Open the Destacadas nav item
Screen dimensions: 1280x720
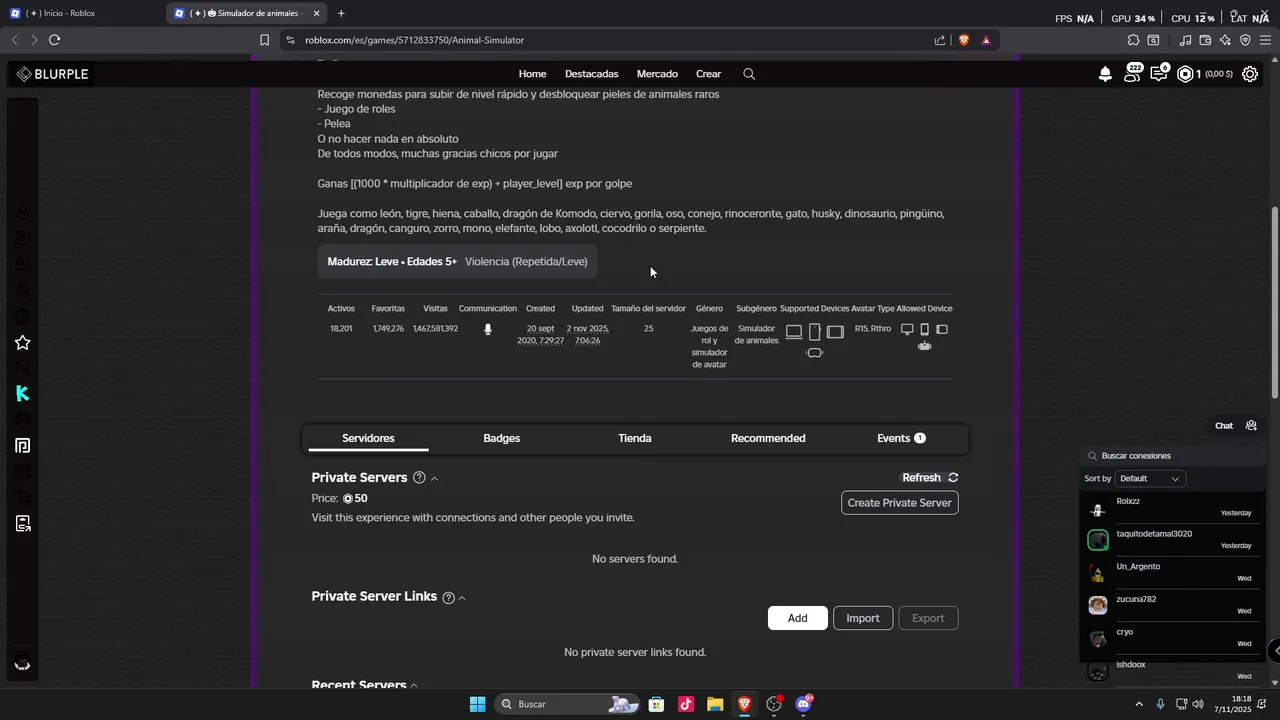[x=591, y=74]
